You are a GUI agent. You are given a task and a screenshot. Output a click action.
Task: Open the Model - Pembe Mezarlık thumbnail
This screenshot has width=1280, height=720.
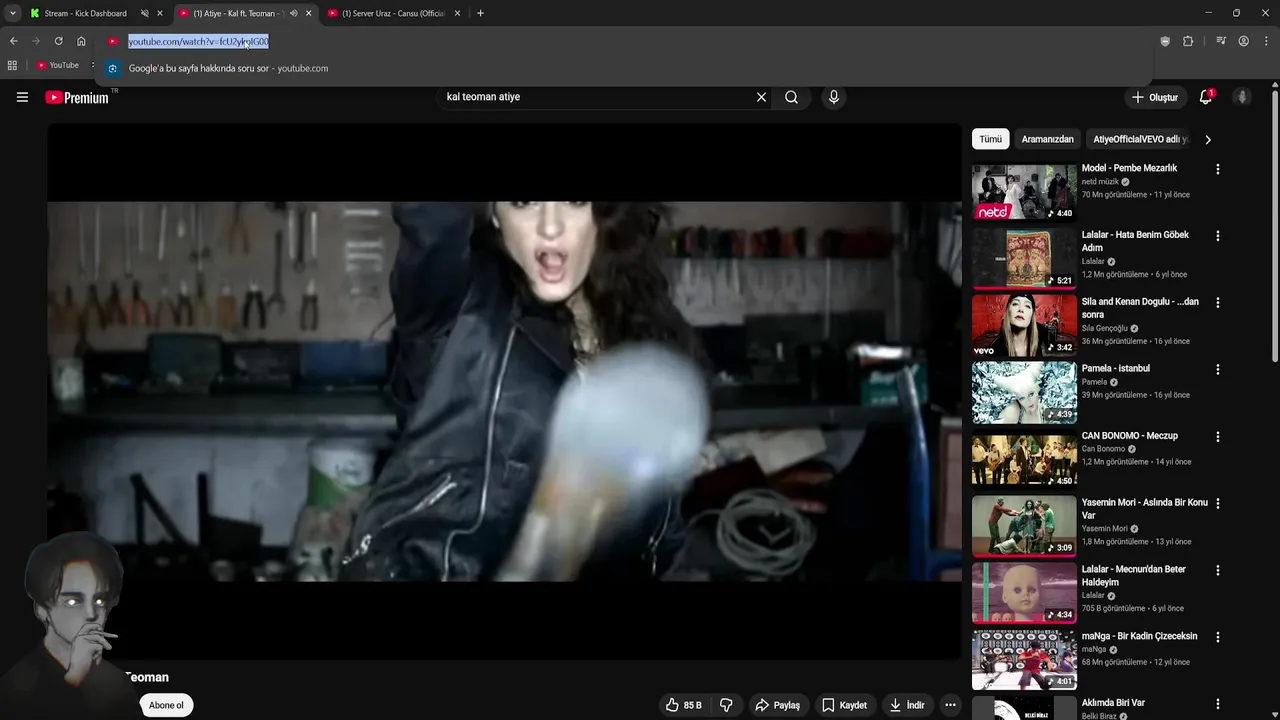1024,191
